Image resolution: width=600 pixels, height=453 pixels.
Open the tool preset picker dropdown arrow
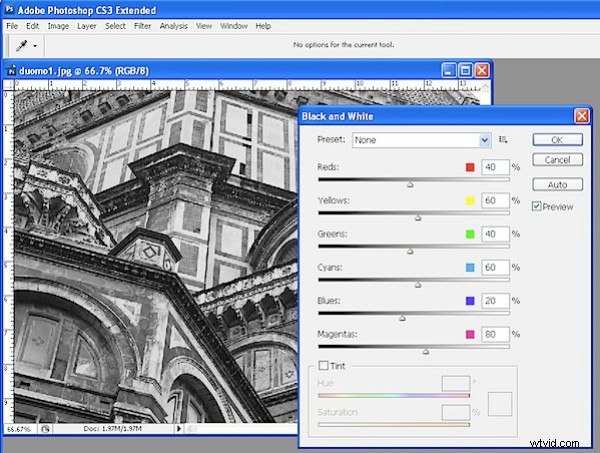(36, 46)
